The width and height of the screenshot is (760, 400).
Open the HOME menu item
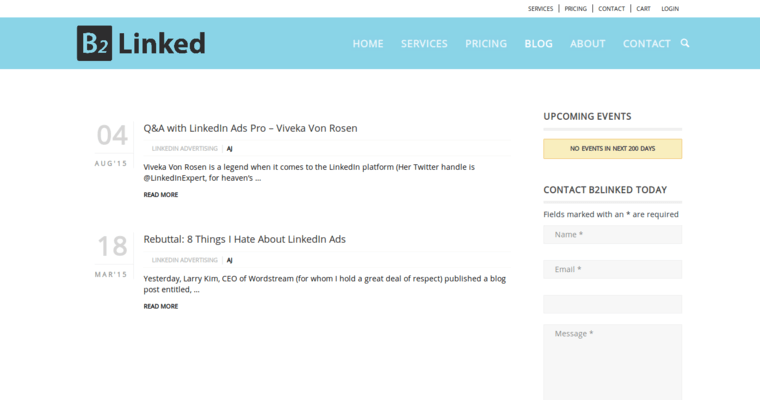pos(368,44)
